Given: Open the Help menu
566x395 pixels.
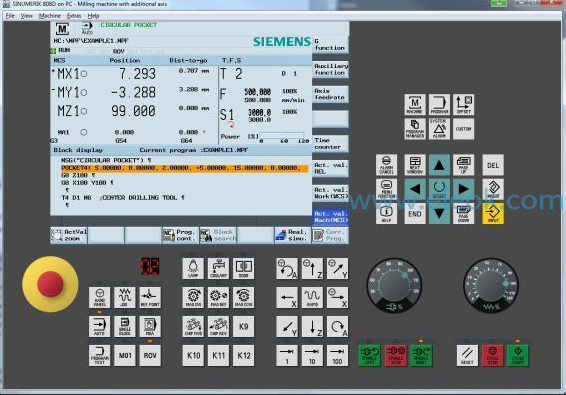Looking at the screenshot, I should click(x=93, y=16).
